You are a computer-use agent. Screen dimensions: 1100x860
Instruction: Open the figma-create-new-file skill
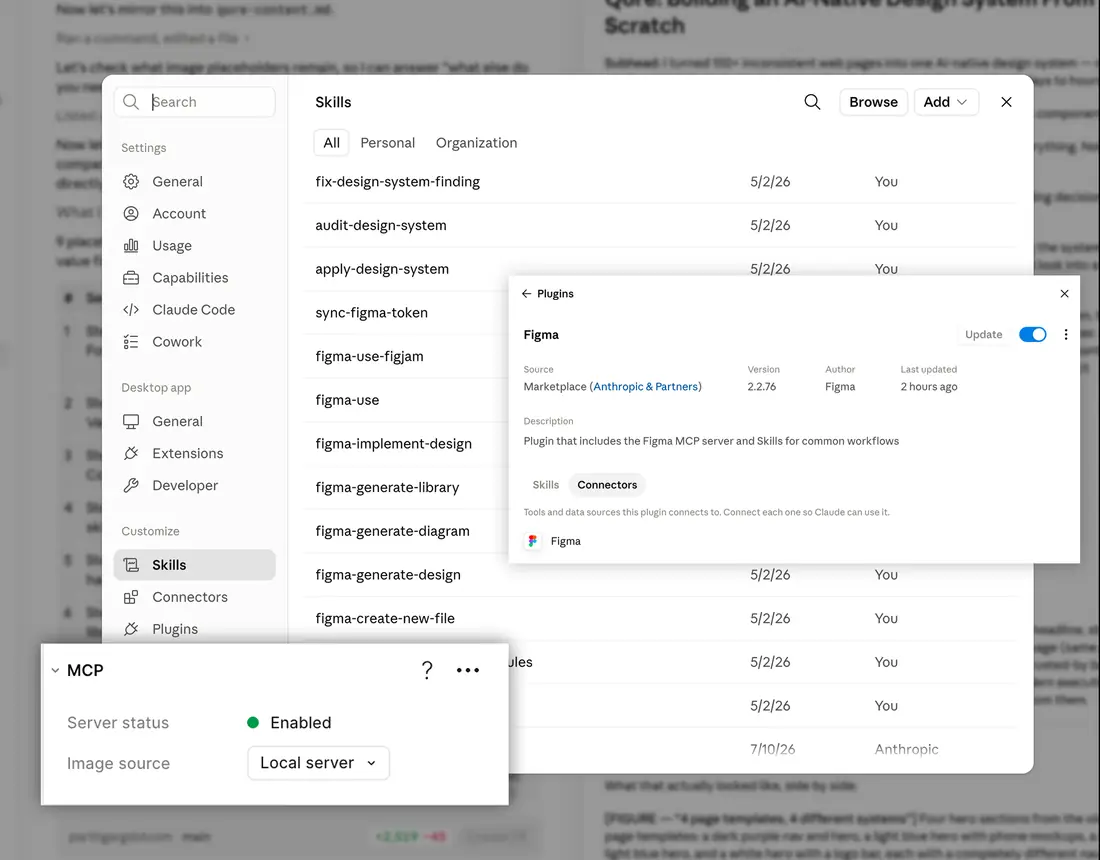[384, 618]
